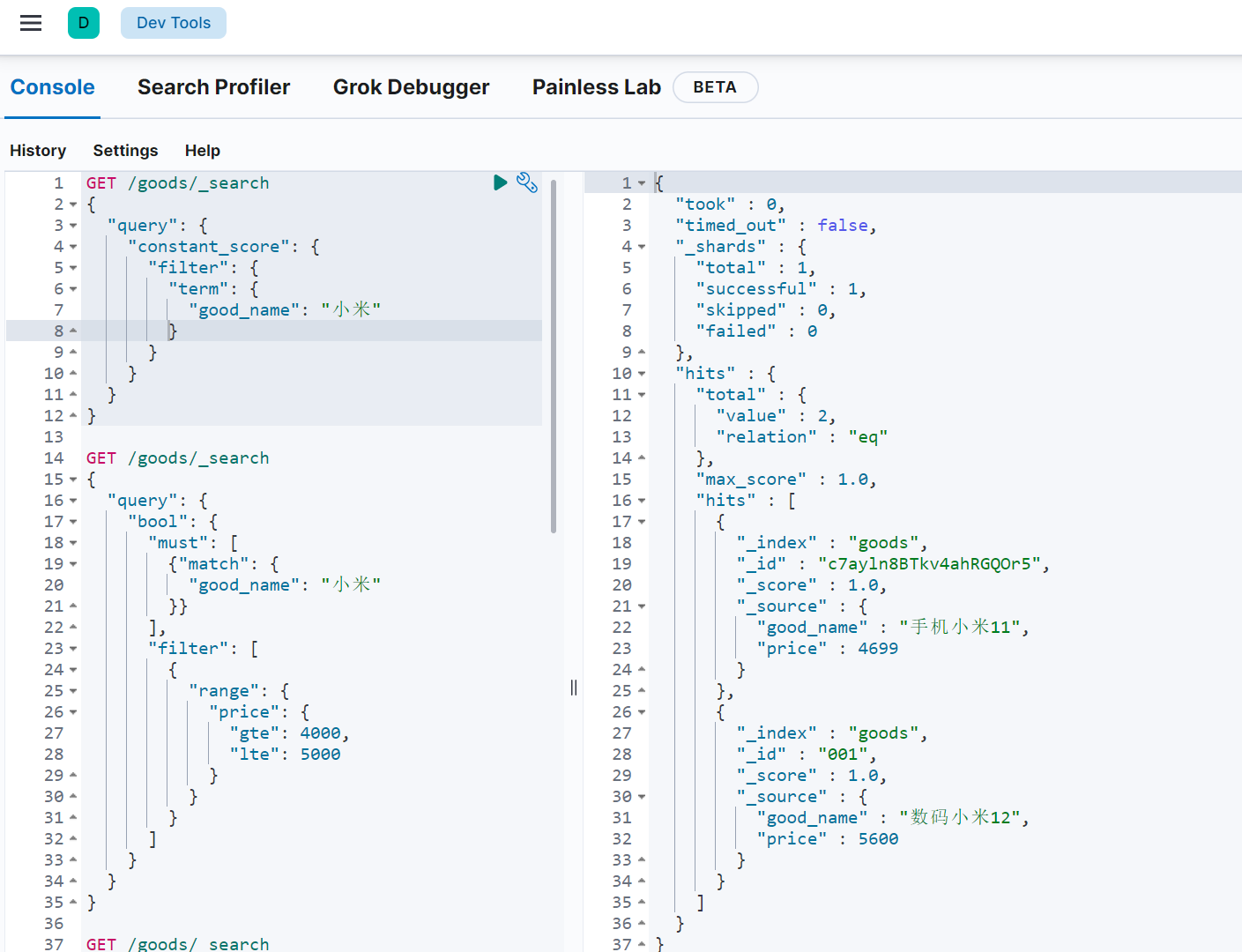Switch to the Search Profiler tab
The height and width of the screenshot is (952, 1242).
213,87
